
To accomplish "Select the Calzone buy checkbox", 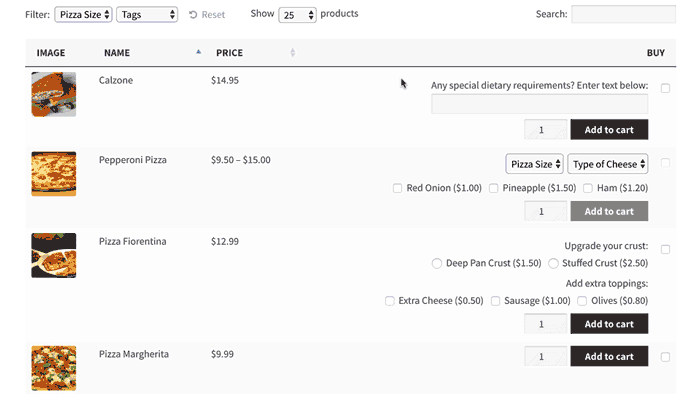I will (665, 88).
